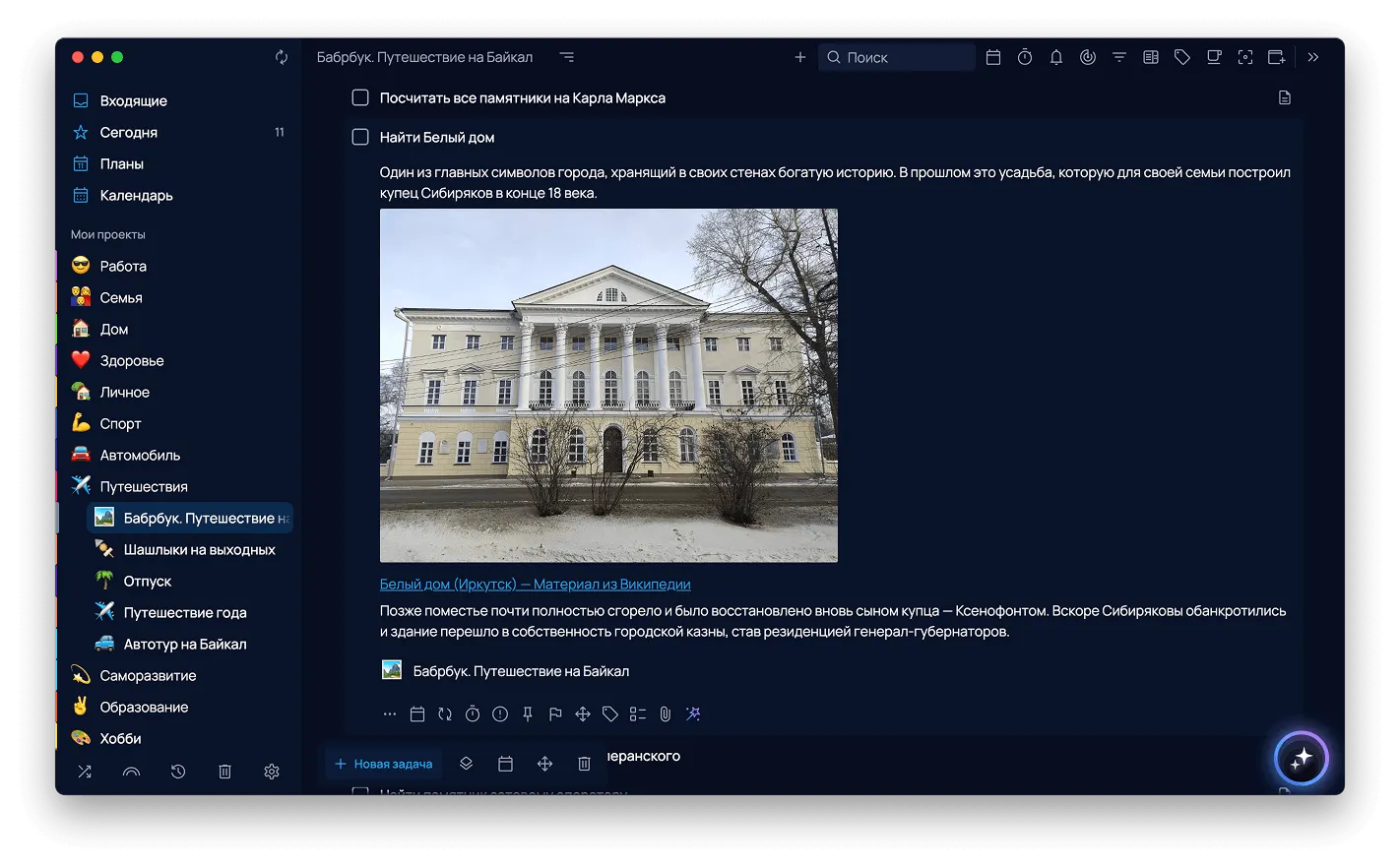Open notifications bell in the top toolbar

click(1056, 57)
